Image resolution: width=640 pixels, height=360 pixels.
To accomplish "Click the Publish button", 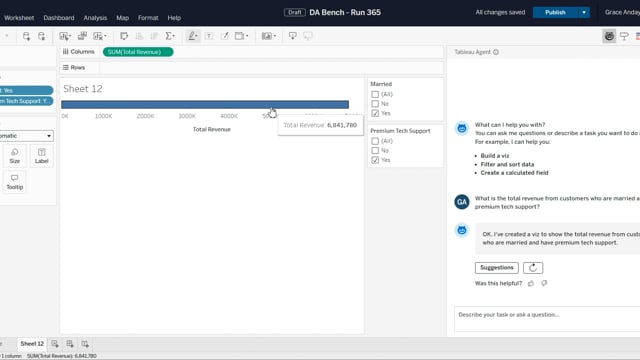I will click(x=555, y=12).
